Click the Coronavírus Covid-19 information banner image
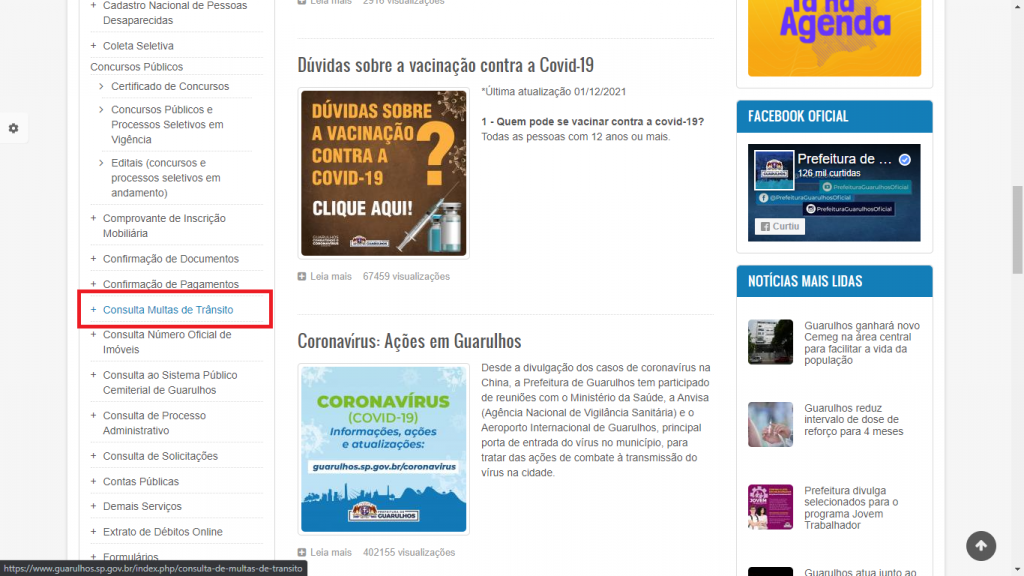1024x576 pixels. coord(384,448)
